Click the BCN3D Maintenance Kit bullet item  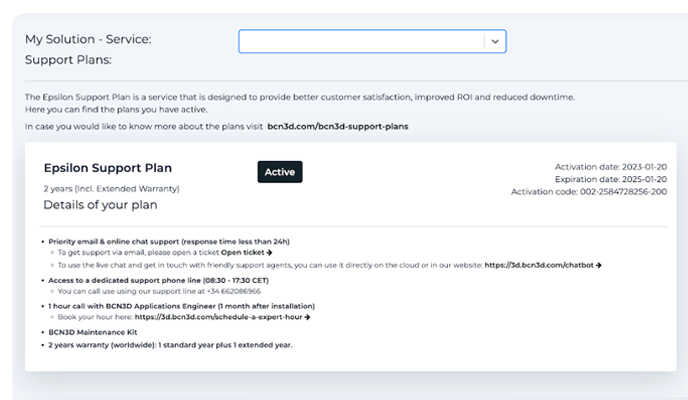93,332
